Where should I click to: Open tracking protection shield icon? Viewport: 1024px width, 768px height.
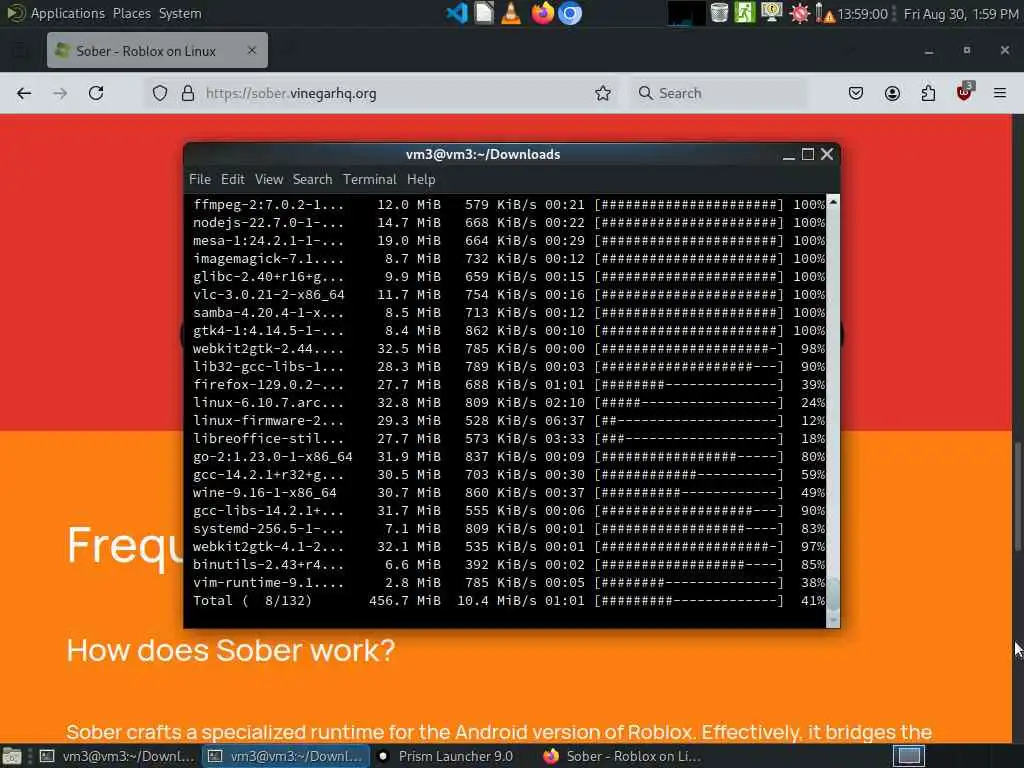[x=160, y=93]
